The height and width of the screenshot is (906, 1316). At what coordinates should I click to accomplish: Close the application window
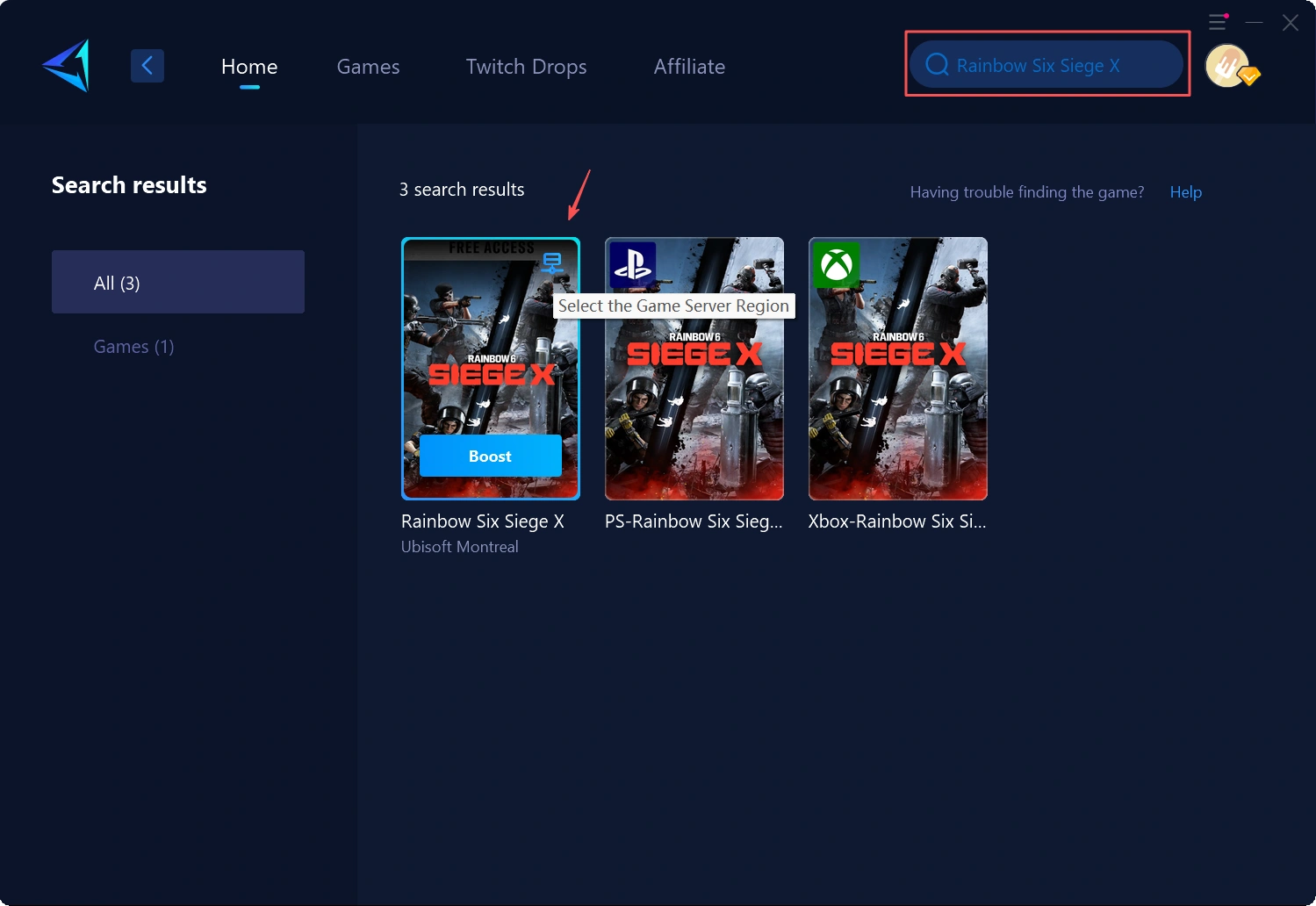[x=1290, y=23]
